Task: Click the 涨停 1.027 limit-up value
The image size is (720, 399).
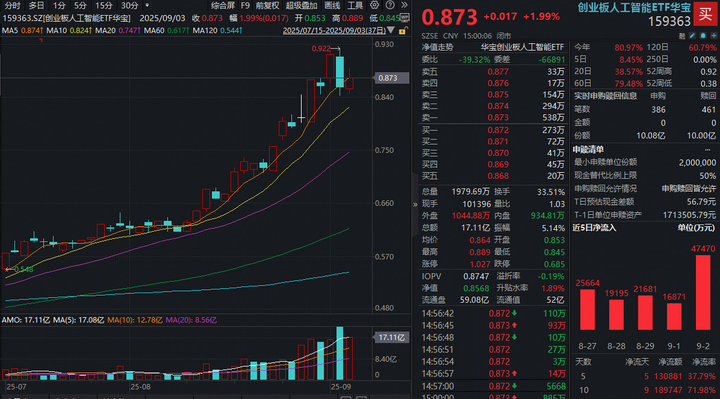Action: tap(480, 264)
